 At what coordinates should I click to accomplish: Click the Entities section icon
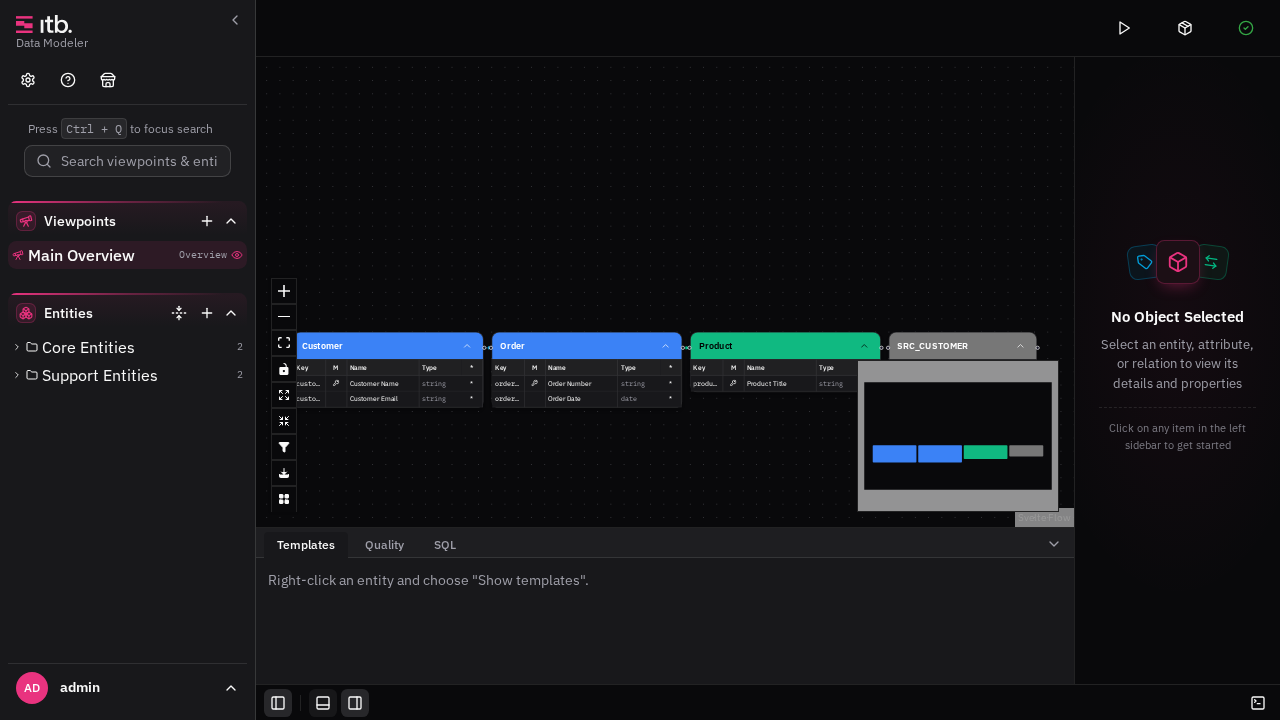(26, 313)
